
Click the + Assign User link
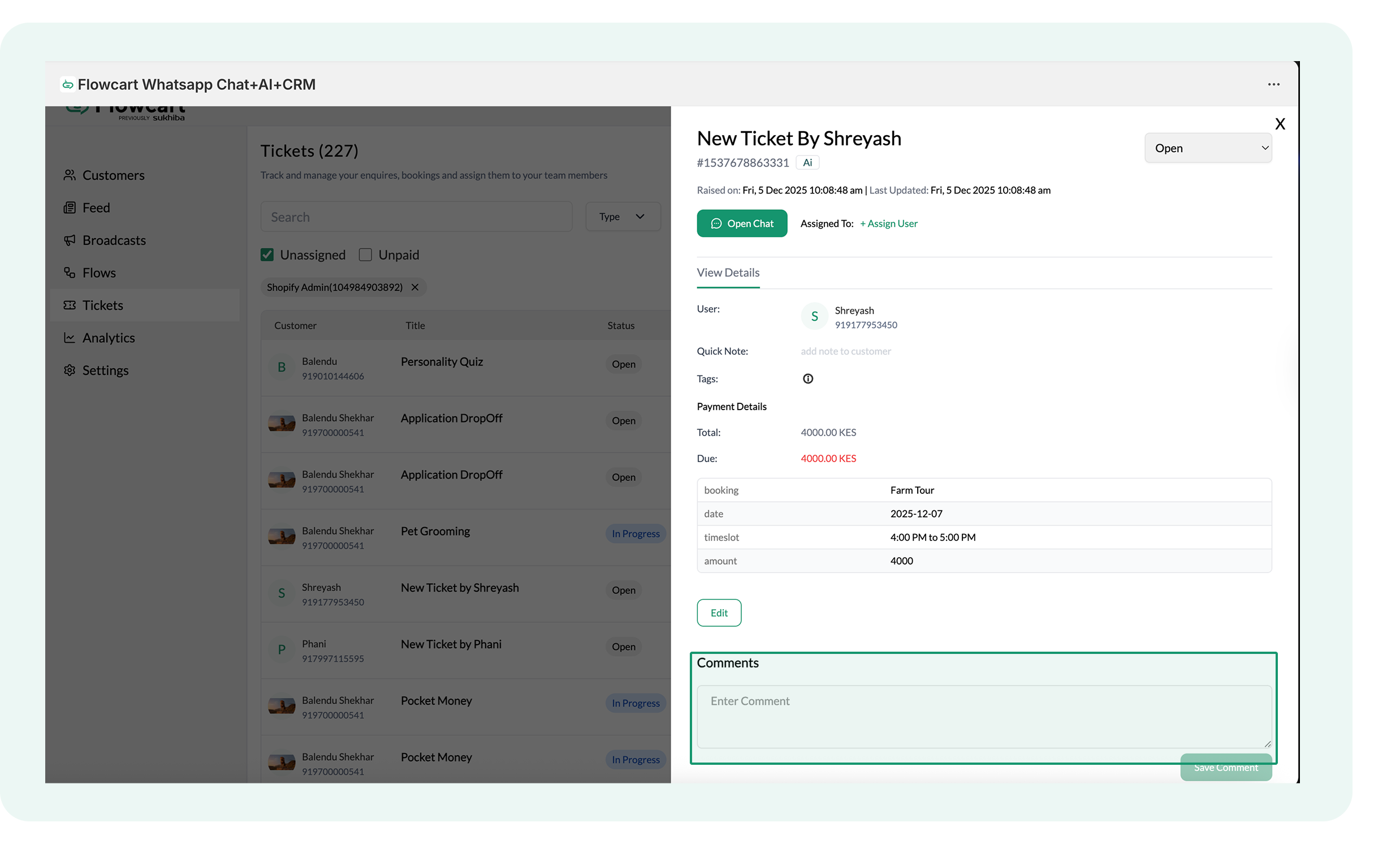click(889, 223)
